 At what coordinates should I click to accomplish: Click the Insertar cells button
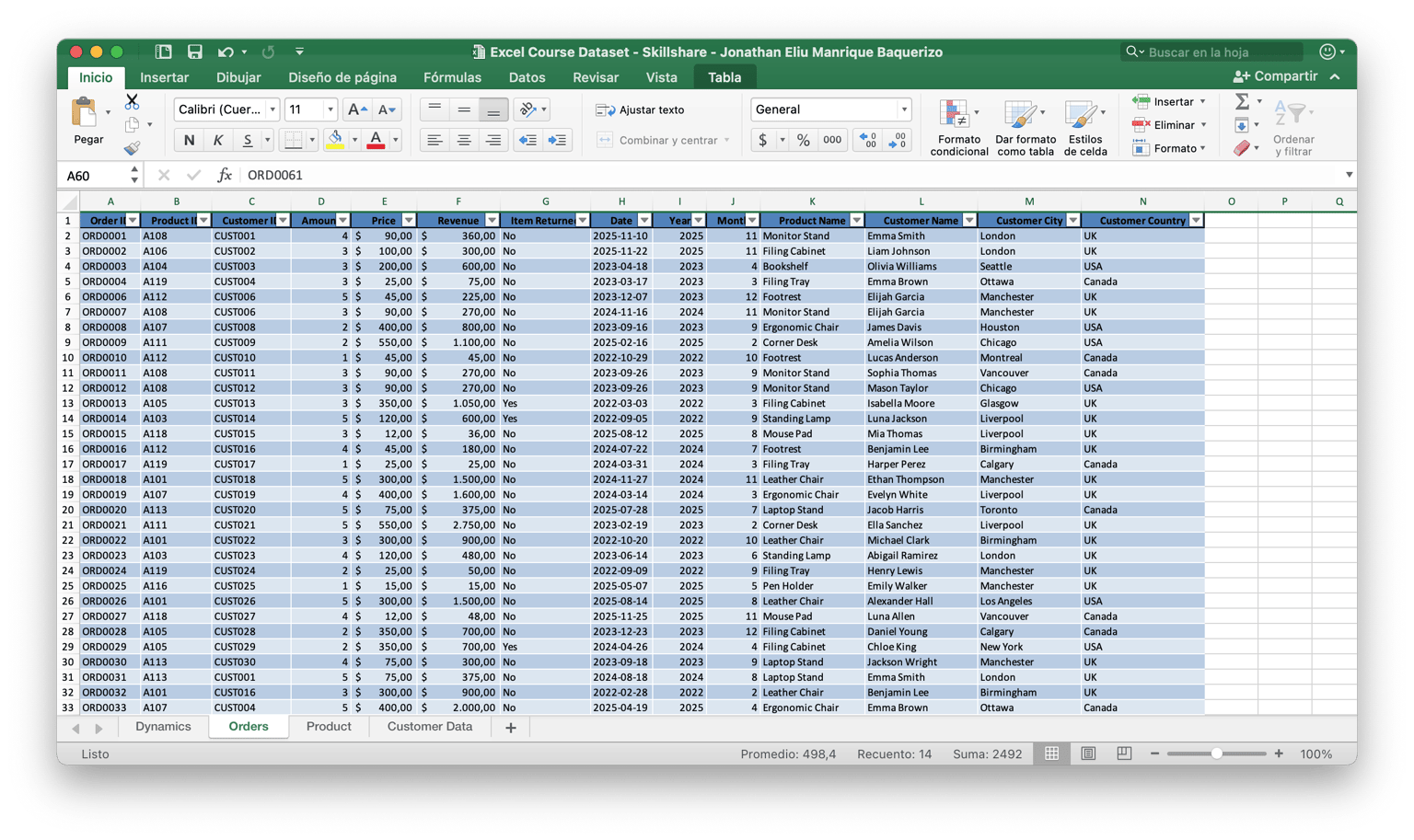[1169, 101]
